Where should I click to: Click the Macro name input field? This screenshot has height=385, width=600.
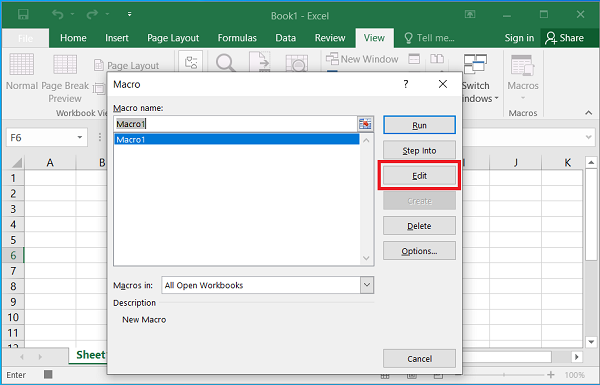pyautogui.click(x=236, y=124)
